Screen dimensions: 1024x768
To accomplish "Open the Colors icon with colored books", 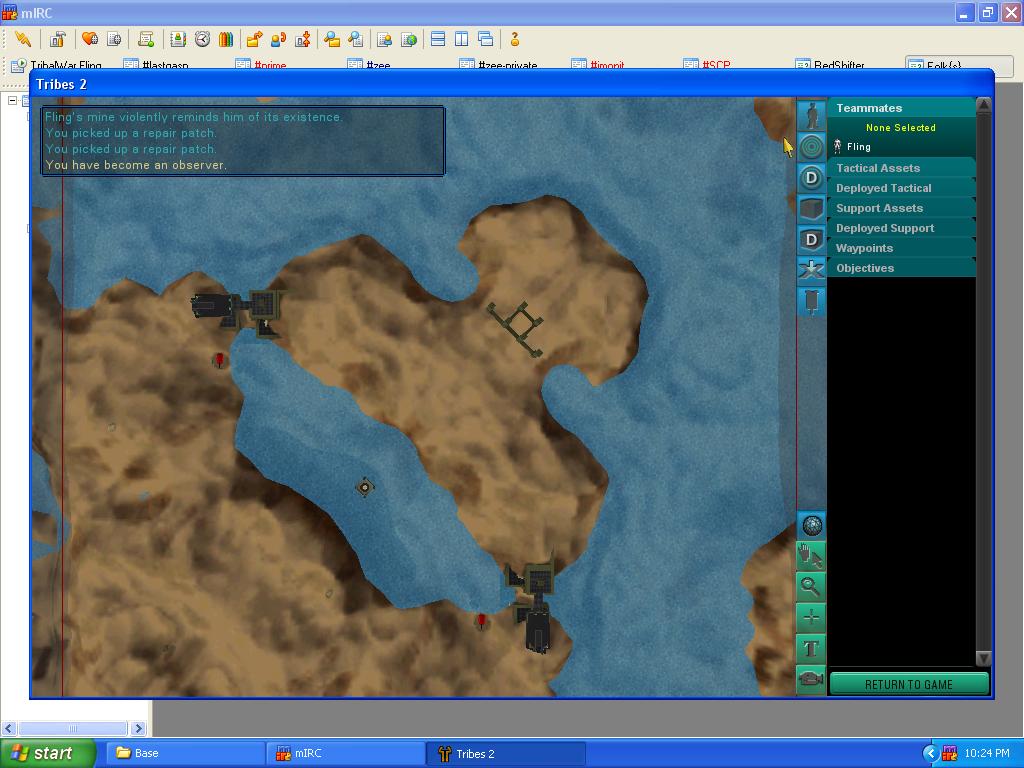I will coord(226,39).
